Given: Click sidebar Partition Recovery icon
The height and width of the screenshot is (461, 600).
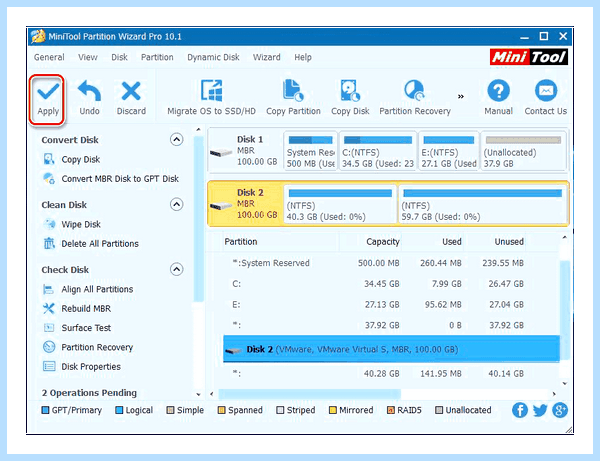Looking at the screenshot, I should [x=49, y=347].
